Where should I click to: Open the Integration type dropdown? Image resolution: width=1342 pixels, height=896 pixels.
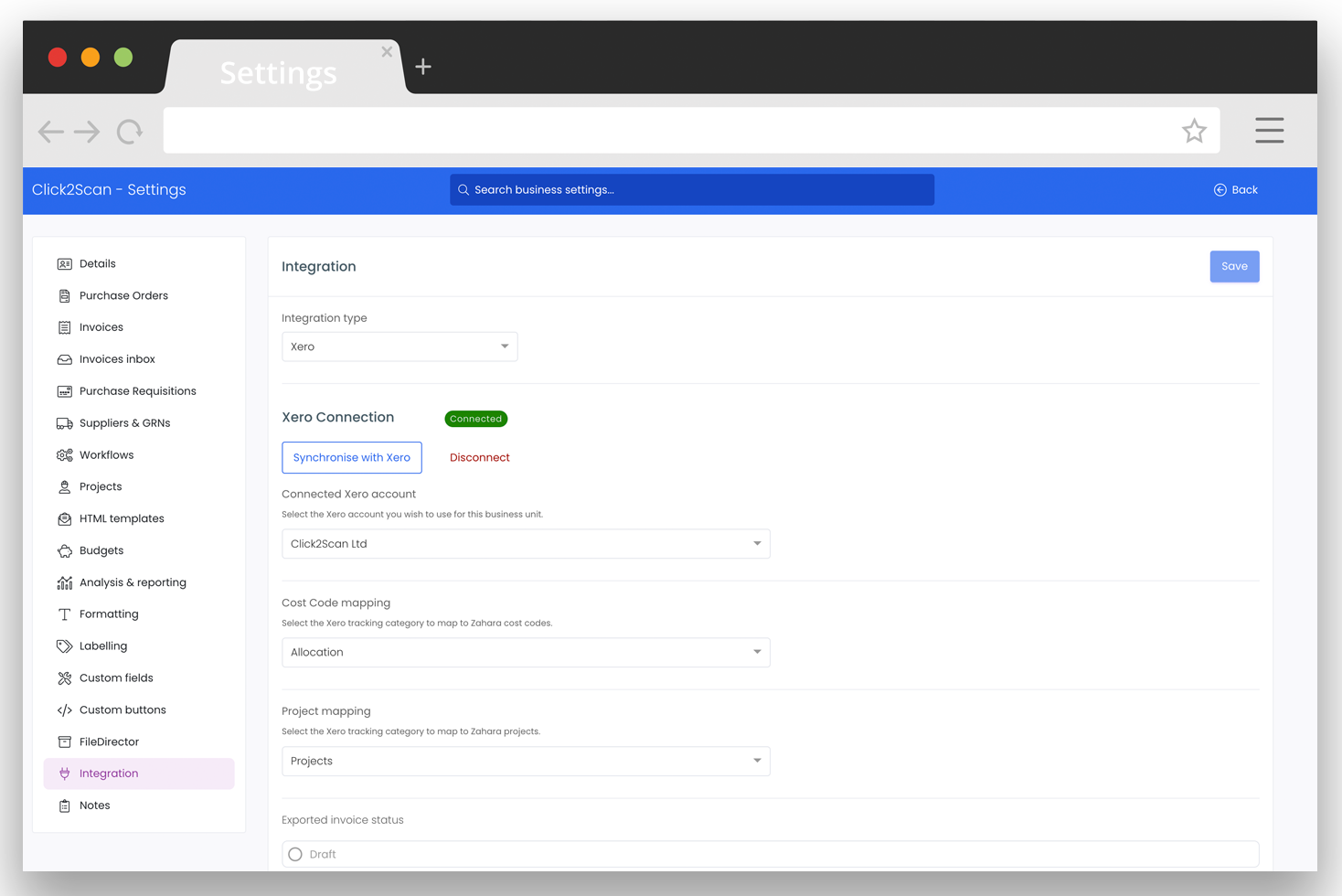point(399,346)
